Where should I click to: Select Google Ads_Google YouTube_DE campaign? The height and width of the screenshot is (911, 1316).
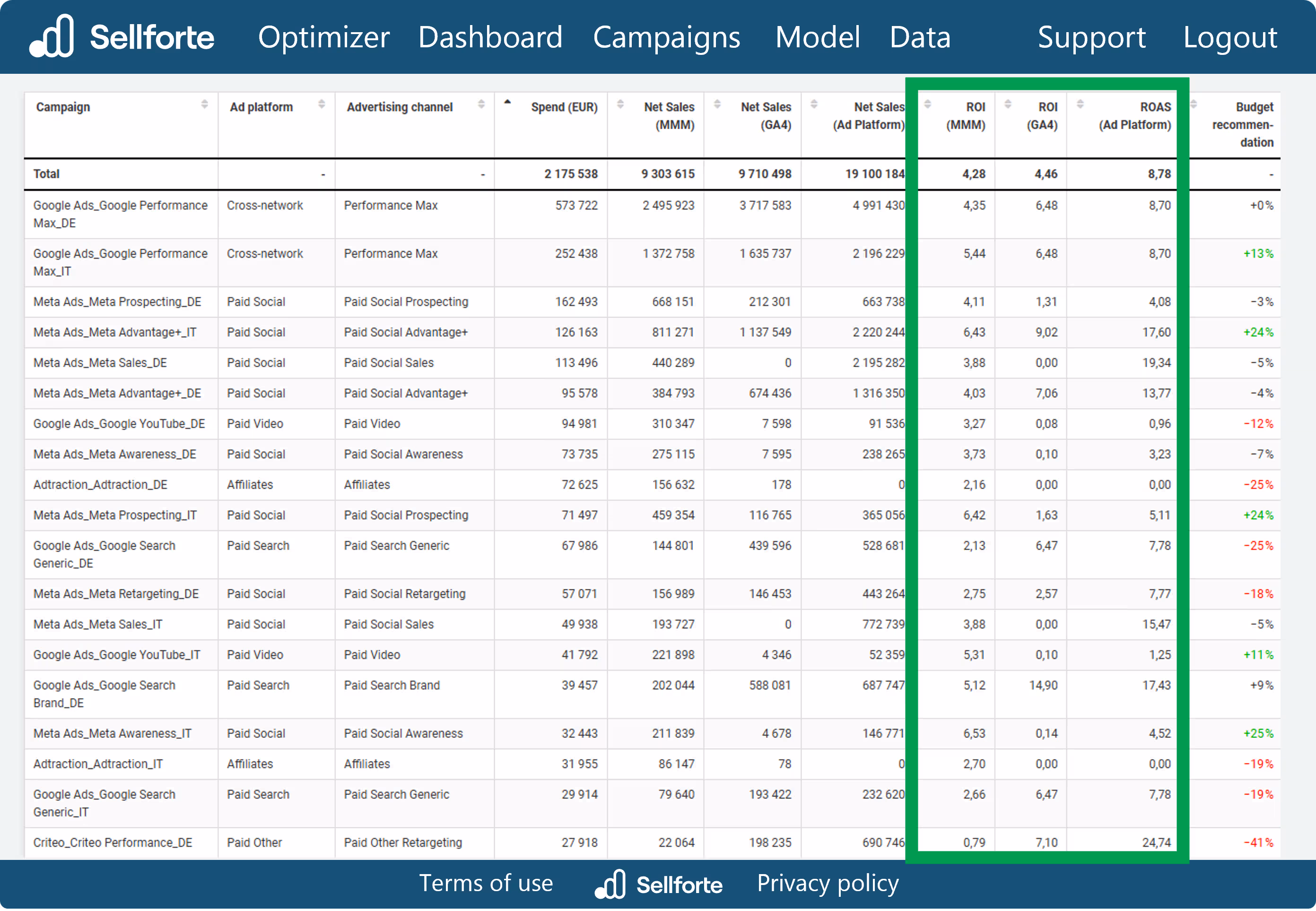119,424
